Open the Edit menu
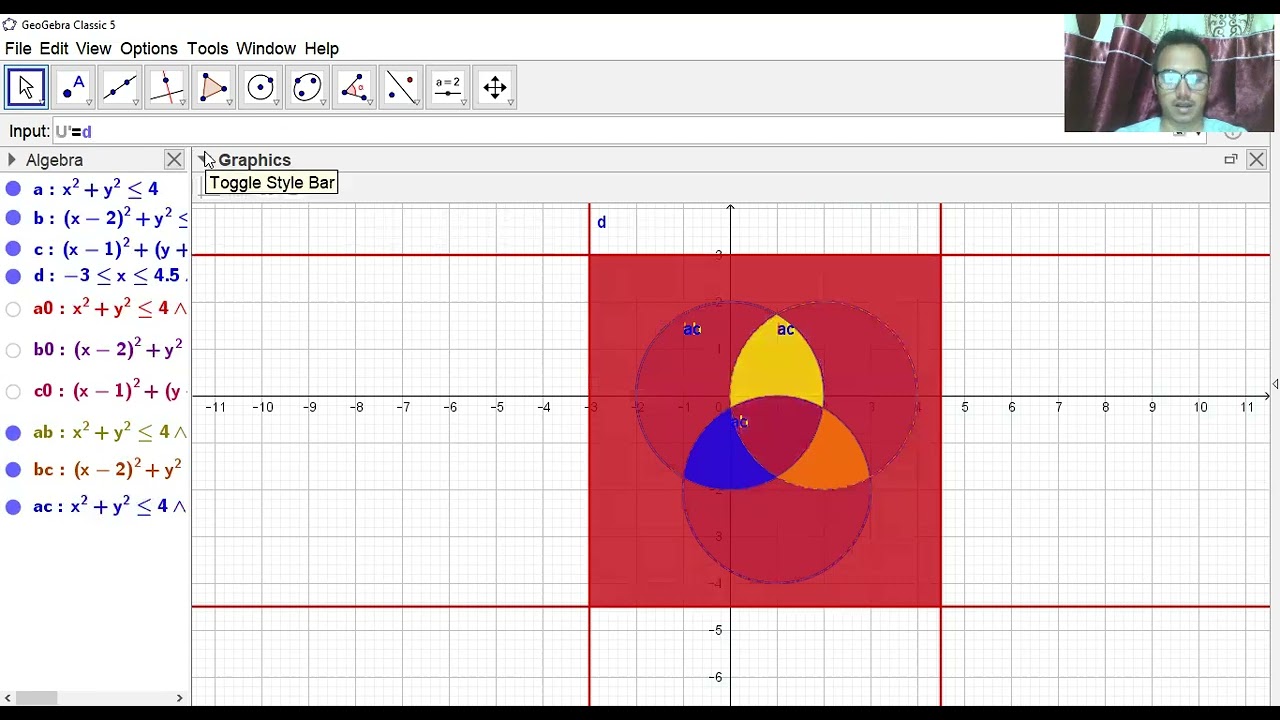The width and height of the screenshot is (1280, 720). click(54, 48)
